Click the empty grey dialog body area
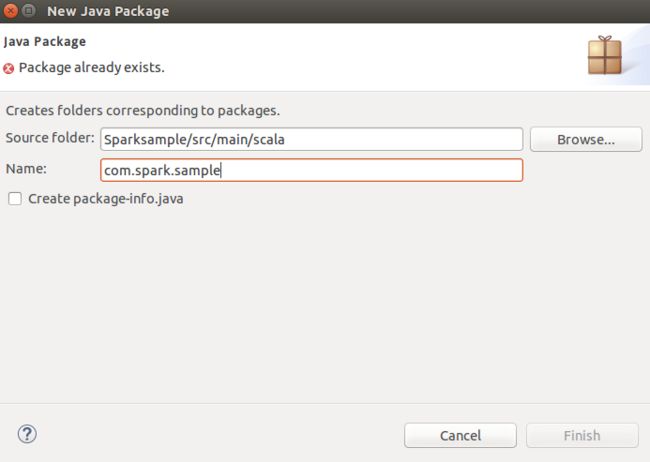 point(325,303)
